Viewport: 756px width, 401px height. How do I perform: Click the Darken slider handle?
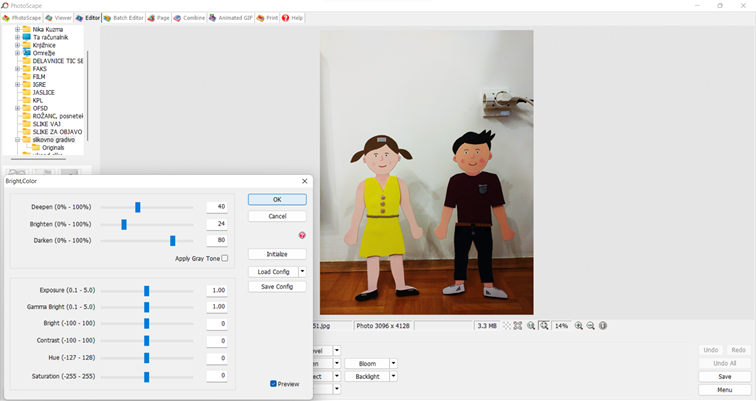pyautogui.click(x=173, y=241)
